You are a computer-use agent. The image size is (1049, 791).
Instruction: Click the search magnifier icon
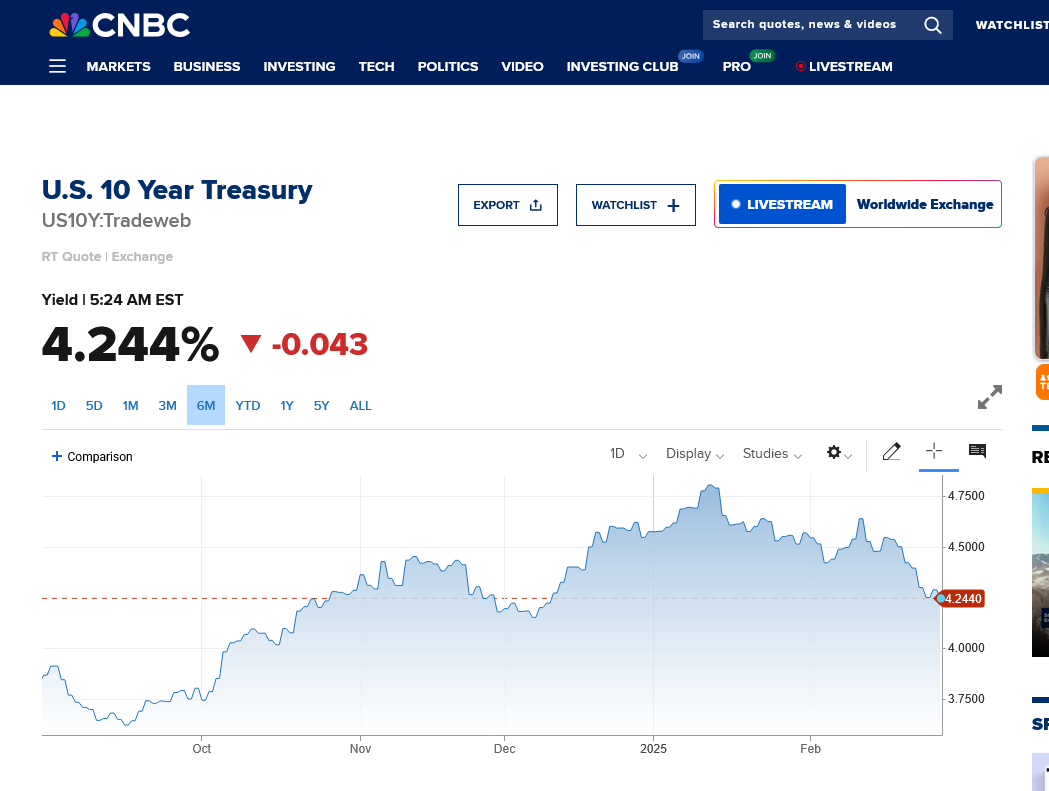(x=933, y=25)
